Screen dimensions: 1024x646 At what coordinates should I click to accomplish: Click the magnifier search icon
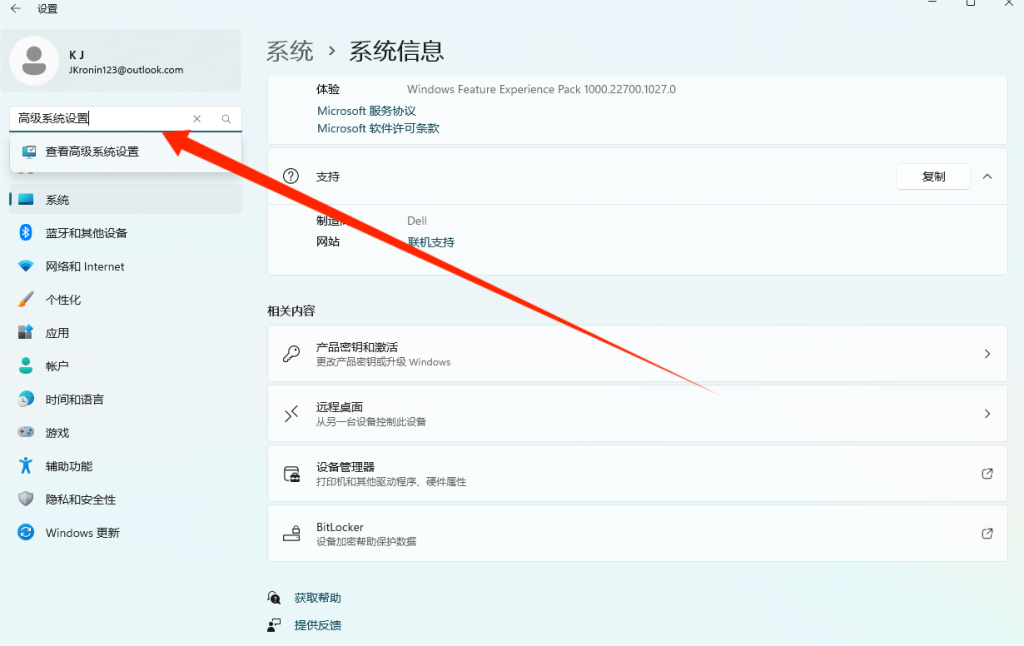tap(226, 119)
